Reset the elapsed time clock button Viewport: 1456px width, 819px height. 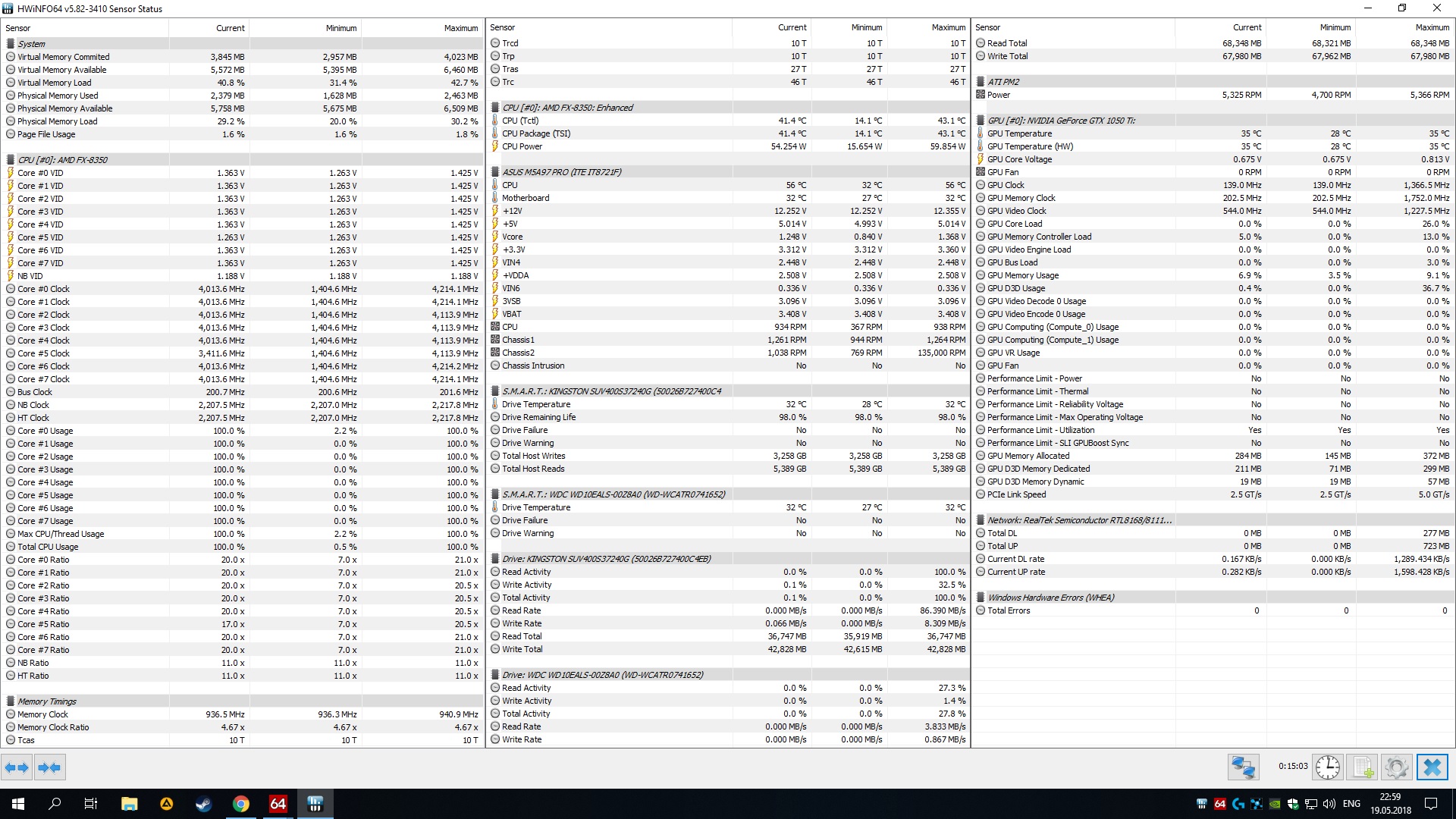click(x=1327, y=767)
